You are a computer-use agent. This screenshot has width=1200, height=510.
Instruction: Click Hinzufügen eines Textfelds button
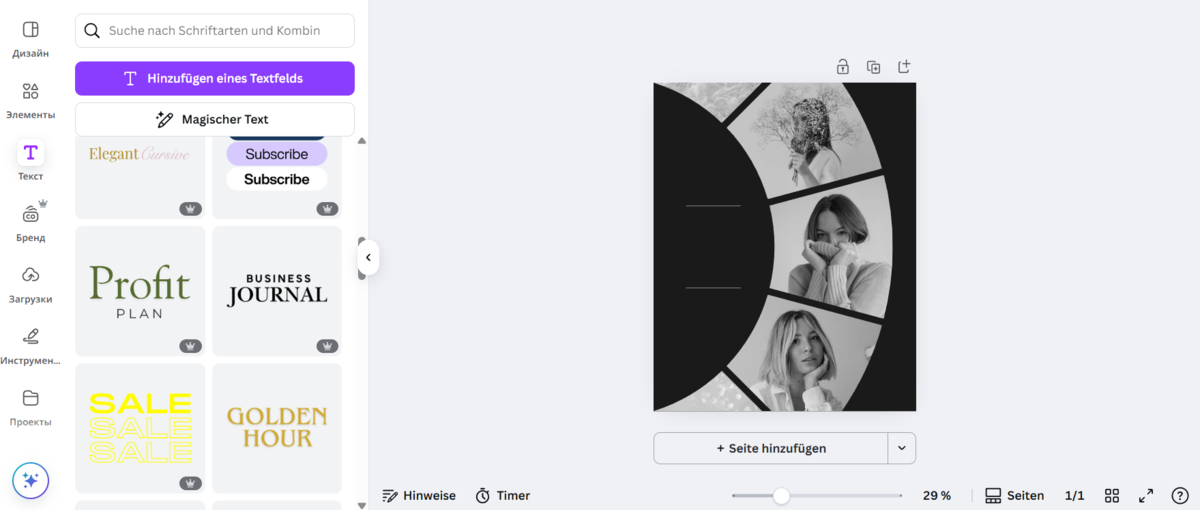click(x=214, y=78)
